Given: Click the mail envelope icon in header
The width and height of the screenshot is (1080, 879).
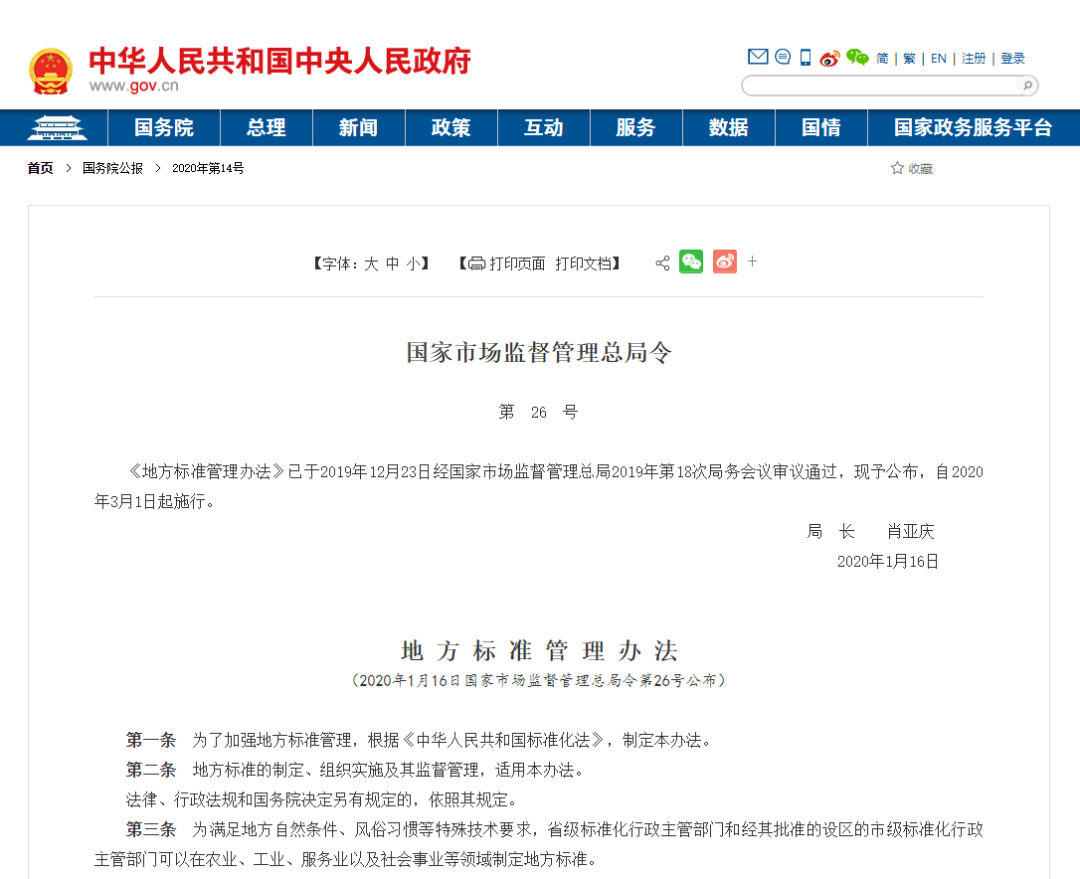Looking at the screenshot, I should pyautogui.click(x=758, y=57).
